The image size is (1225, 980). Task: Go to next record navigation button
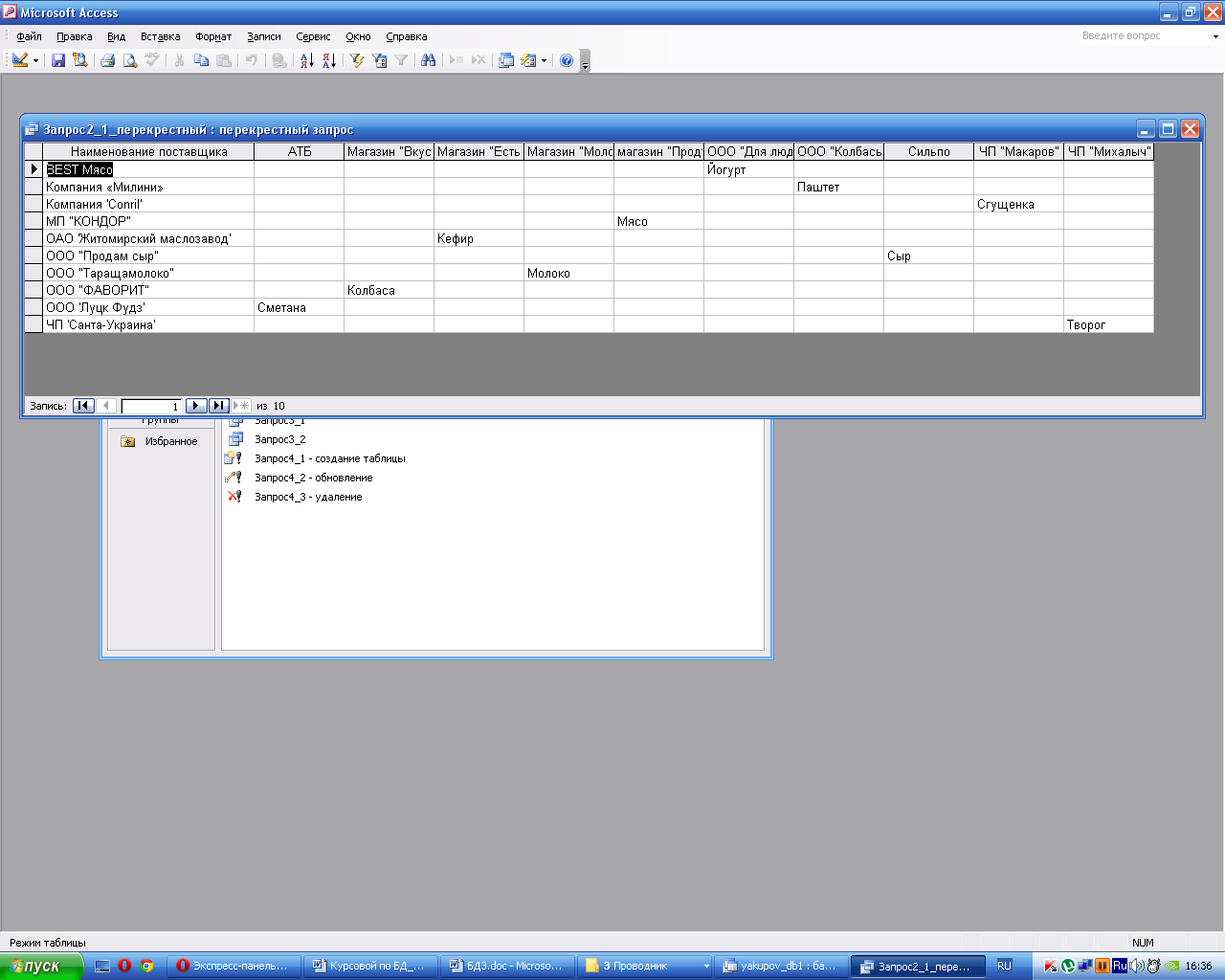click(196, 406)
